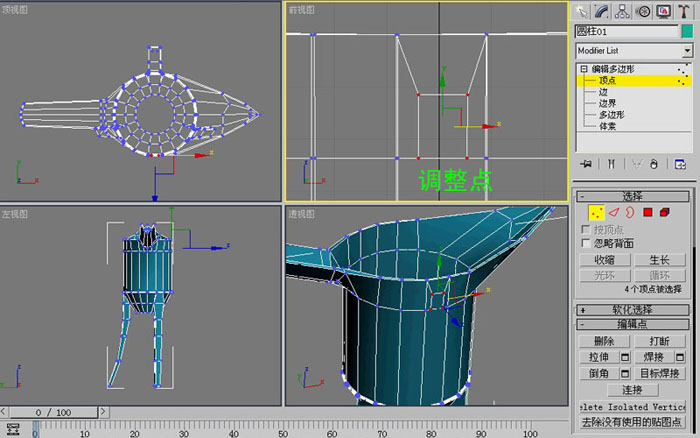Enable the 忽略背面 checkbox
Viewport: 700px width, 438px height.
click(586, 243)
